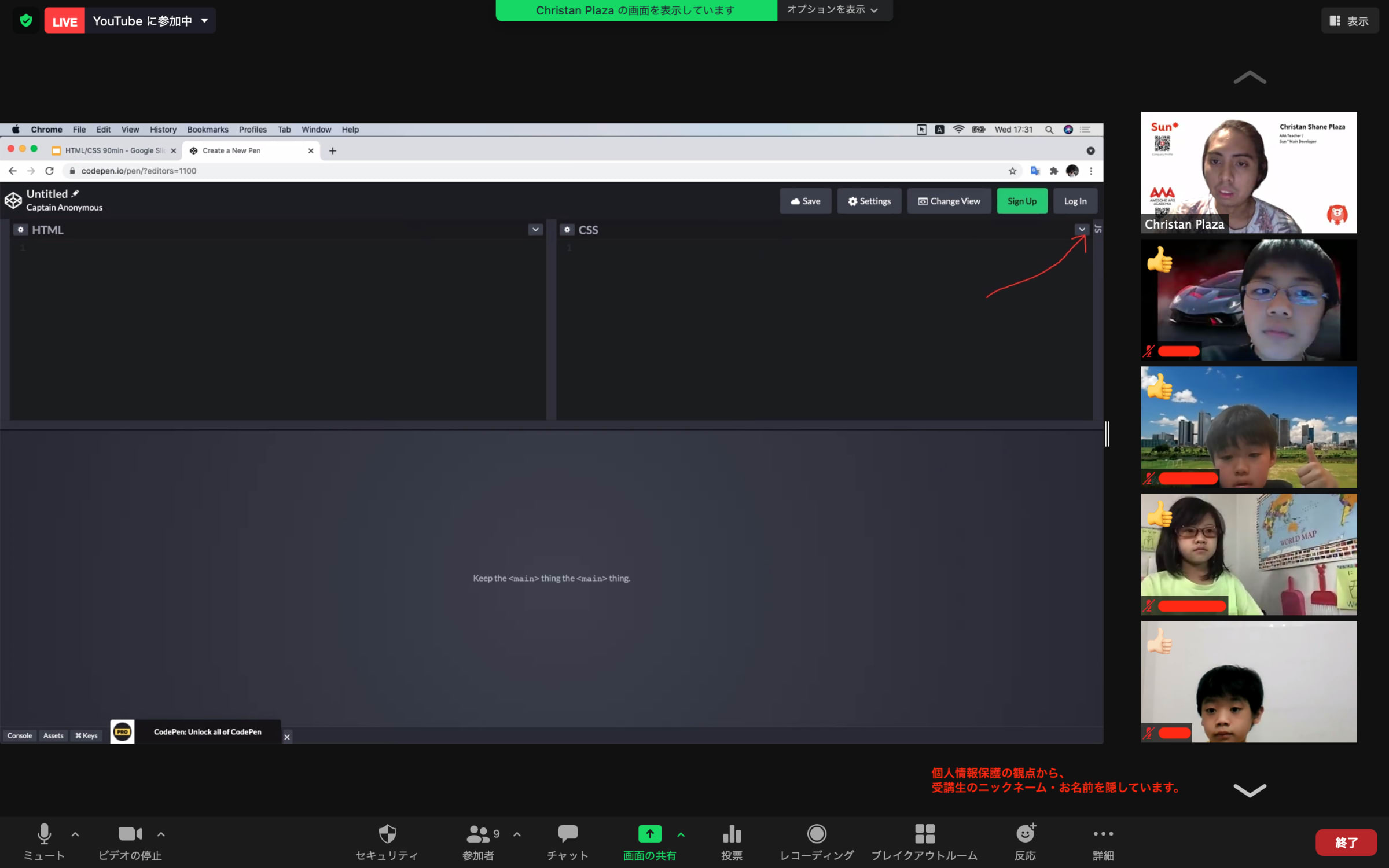
Task: Mute the microphone in Zoom toolbar
Action: coord(44,834)
